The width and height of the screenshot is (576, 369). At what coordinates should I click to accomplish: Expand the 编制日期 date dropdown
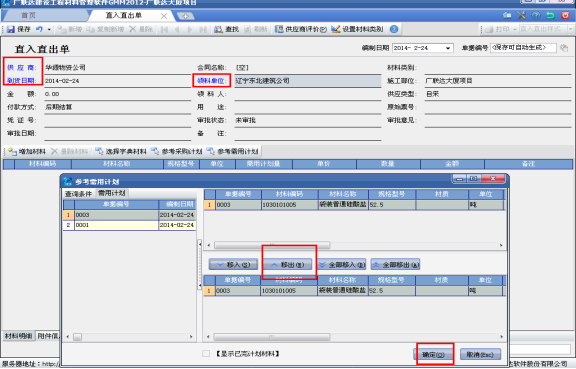(448, 48)
